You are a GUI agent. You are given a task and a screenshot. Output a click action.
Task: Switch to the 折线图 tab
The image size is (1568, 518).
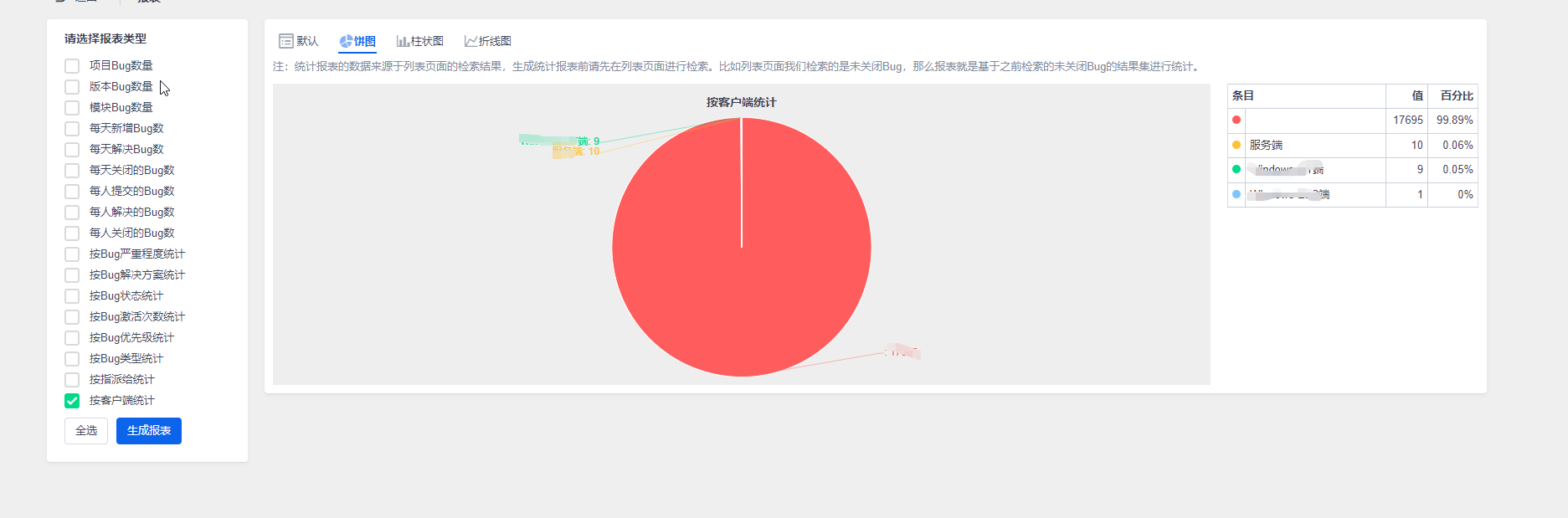(x=488, y=41)
